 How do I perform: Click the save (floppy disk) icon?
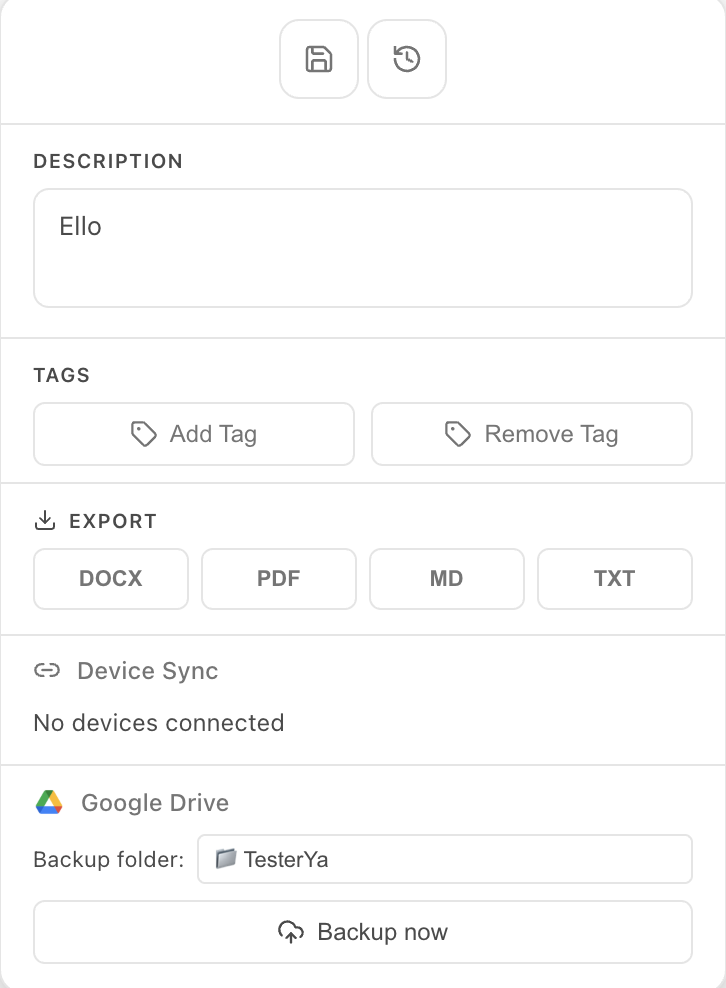[x=319, y=59]
